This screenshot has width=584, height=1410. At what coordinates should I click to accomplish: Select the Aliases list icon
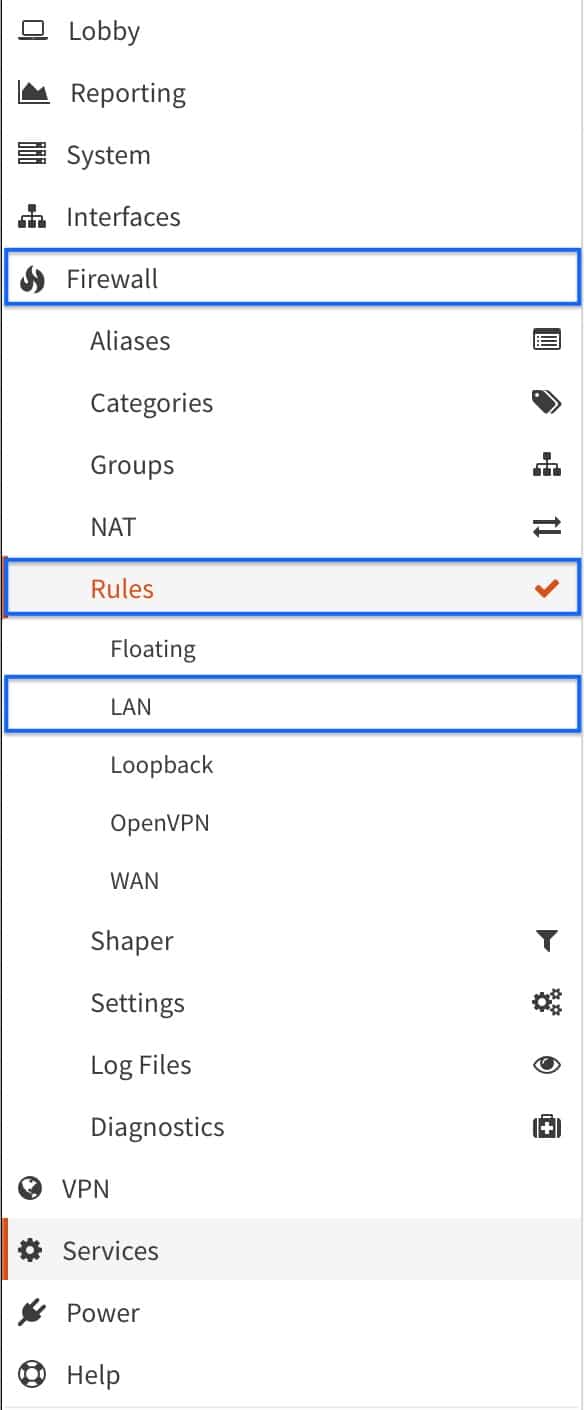tap(548, 340)
